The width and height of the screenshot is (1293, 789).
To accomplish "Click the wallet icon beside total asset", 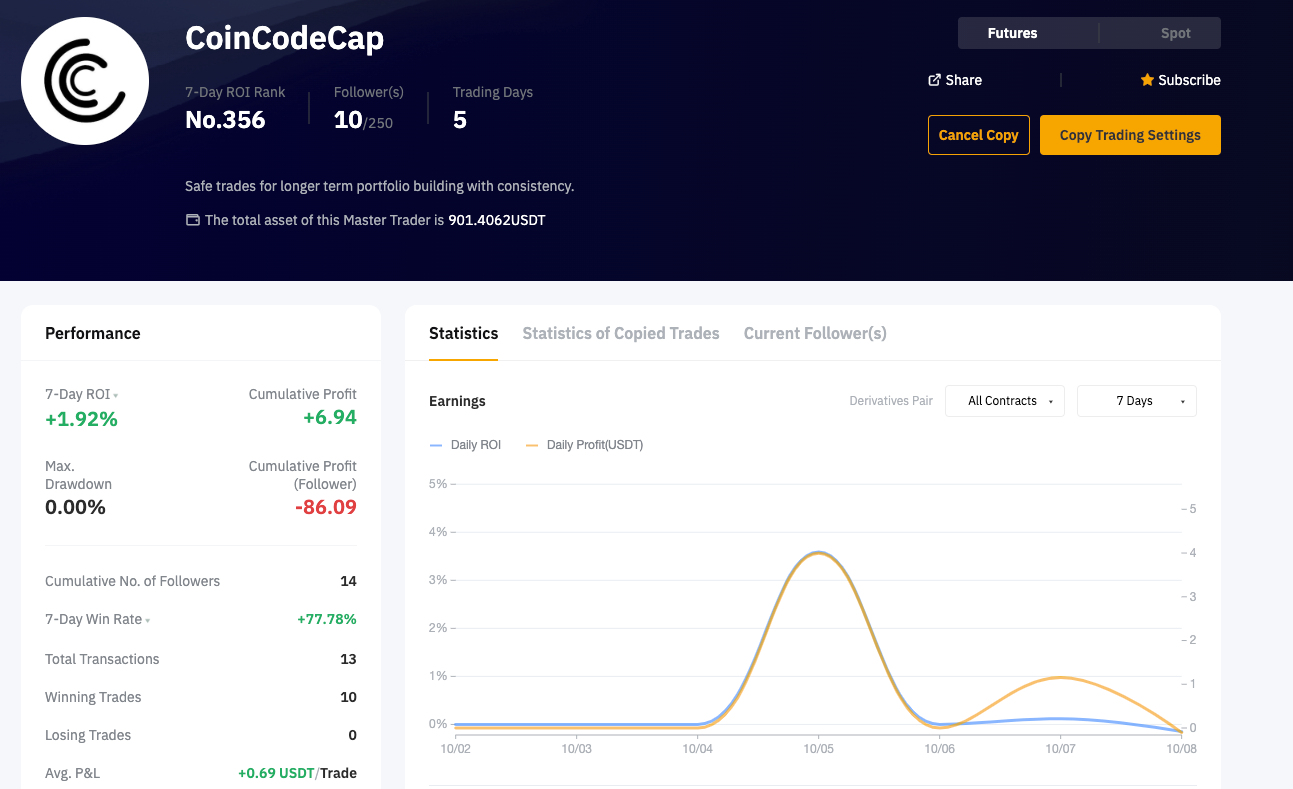I will [x=193, y=220].
